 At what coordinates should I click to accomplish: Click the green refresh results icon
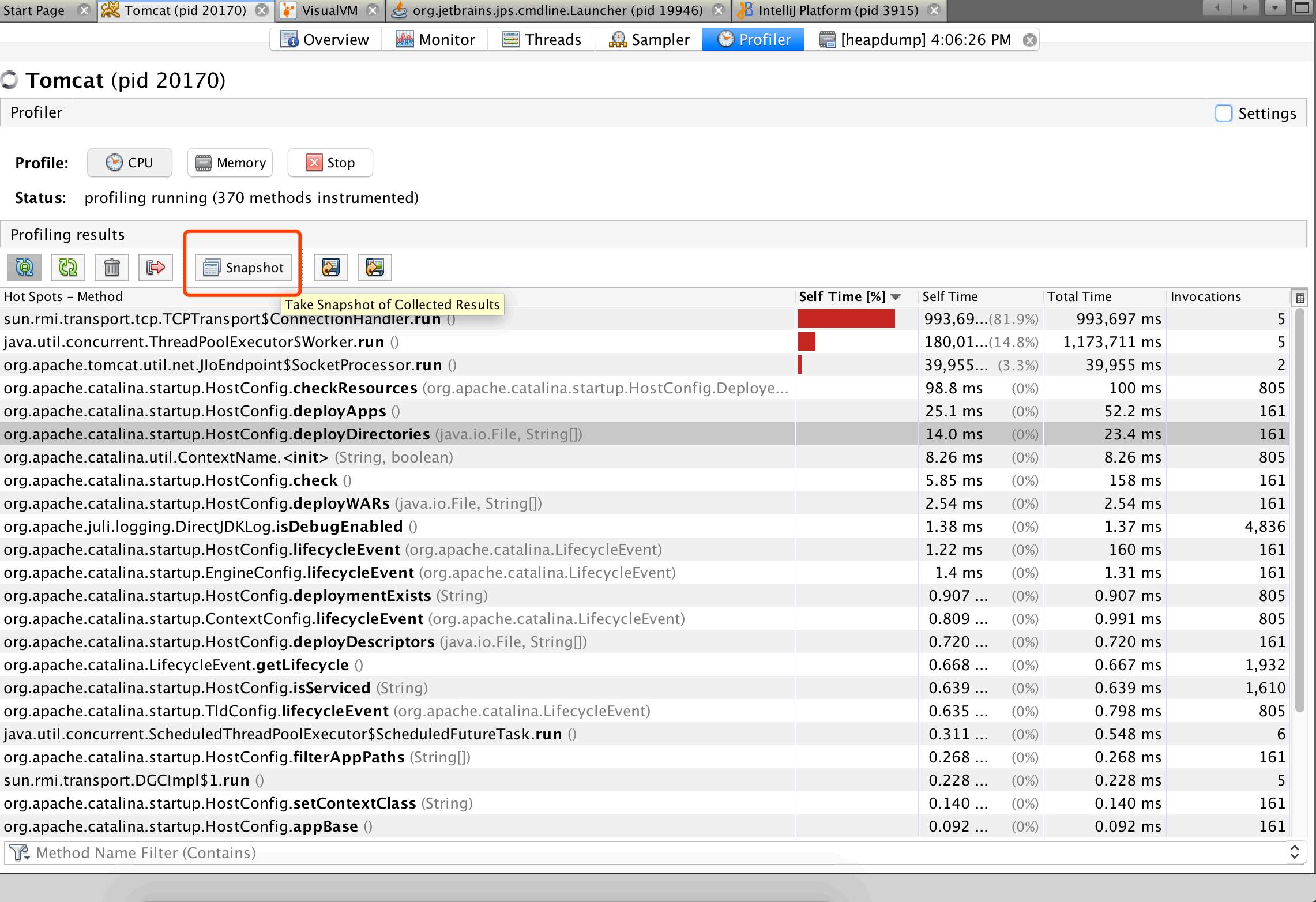click(68, 268)
